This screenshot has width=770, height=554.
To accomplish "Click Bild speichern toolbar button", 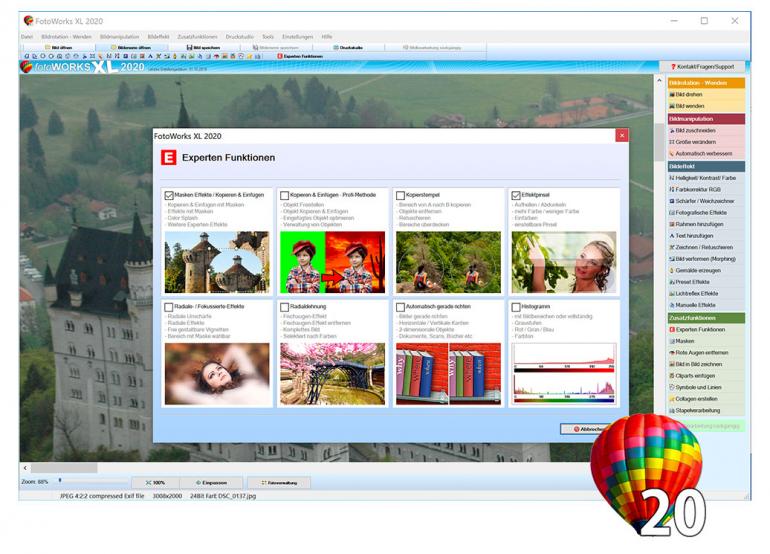I will click(203, 48).
